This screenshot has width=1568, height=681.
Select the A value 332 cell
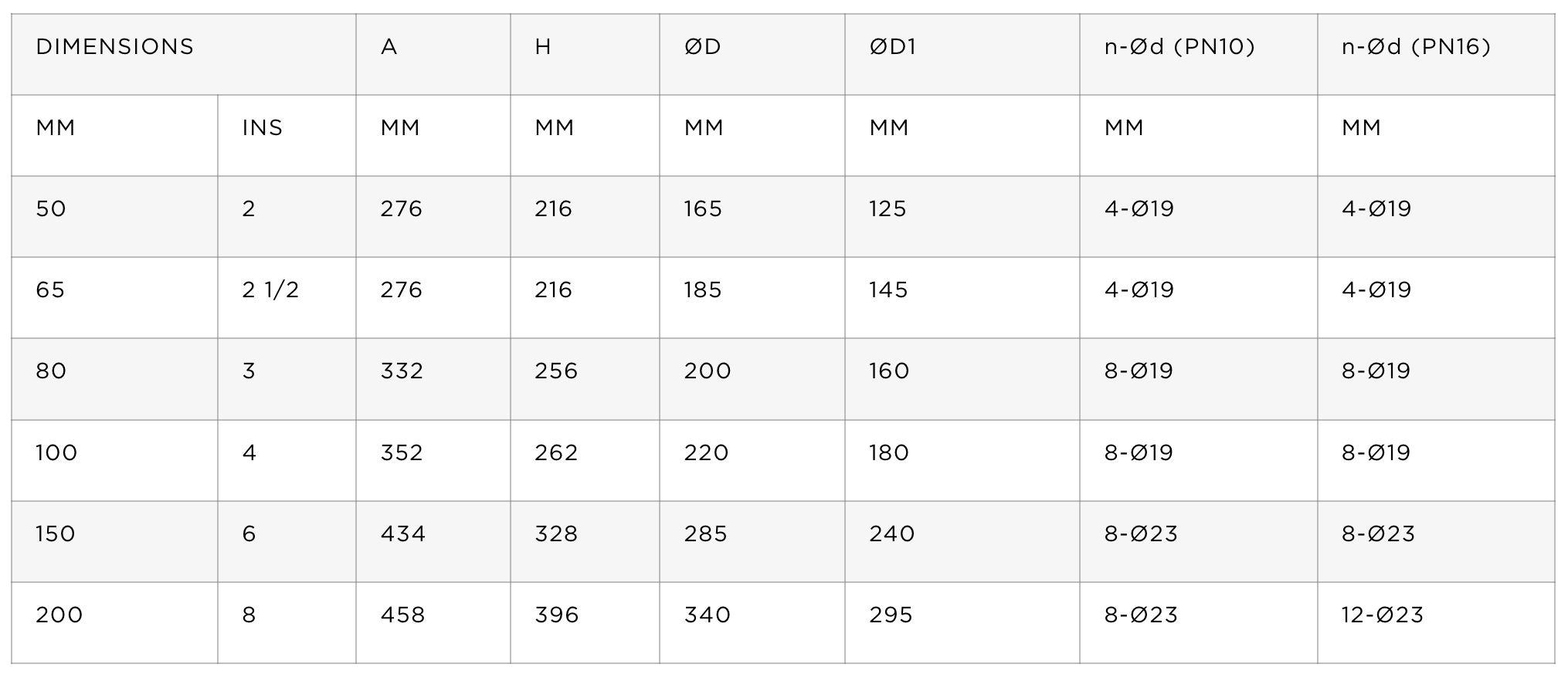pos(433,379)
